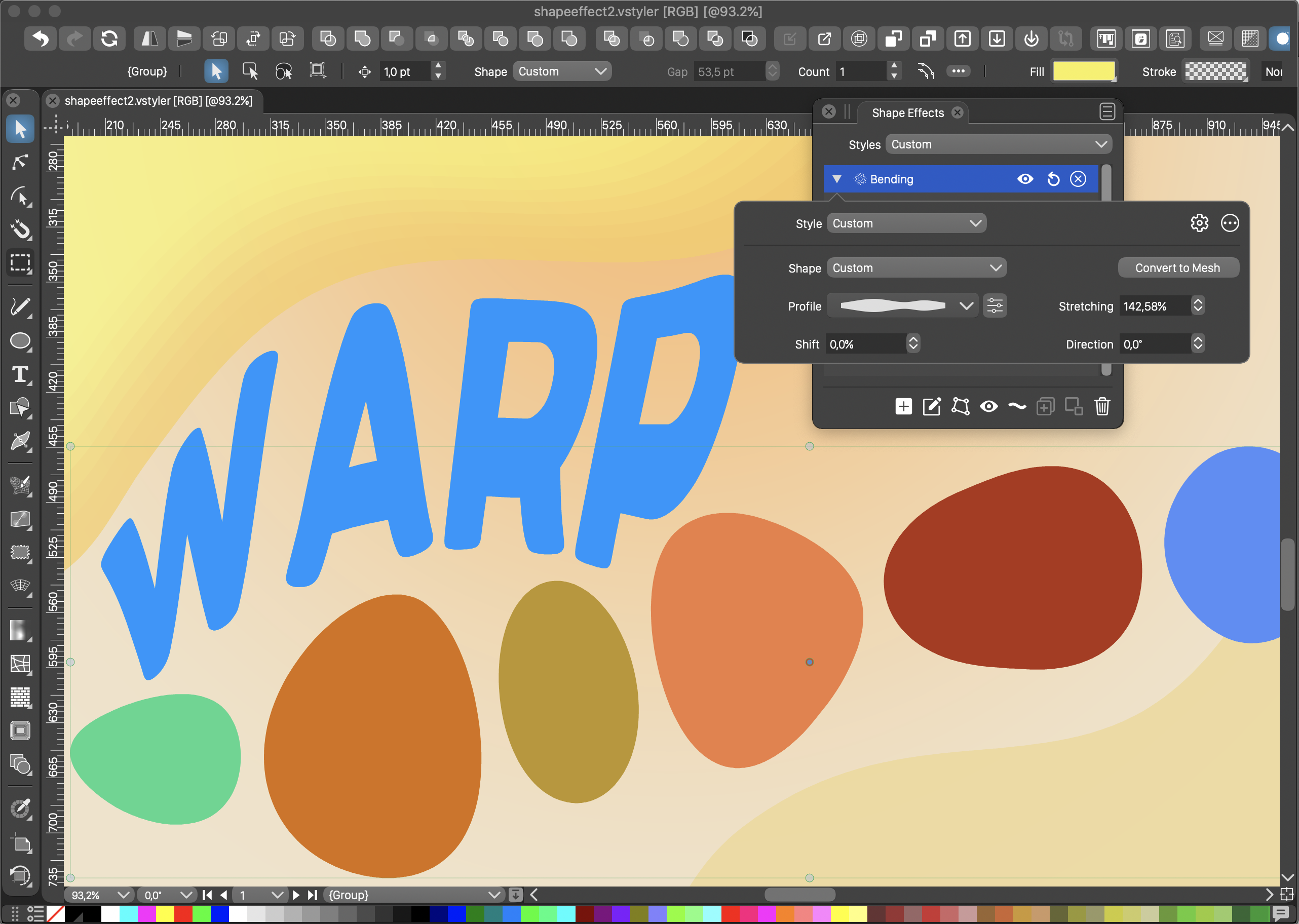Click the Reset icon on Bending row
The image size is (1299, 924).
pyautogui.click(x=1053, y=179)
